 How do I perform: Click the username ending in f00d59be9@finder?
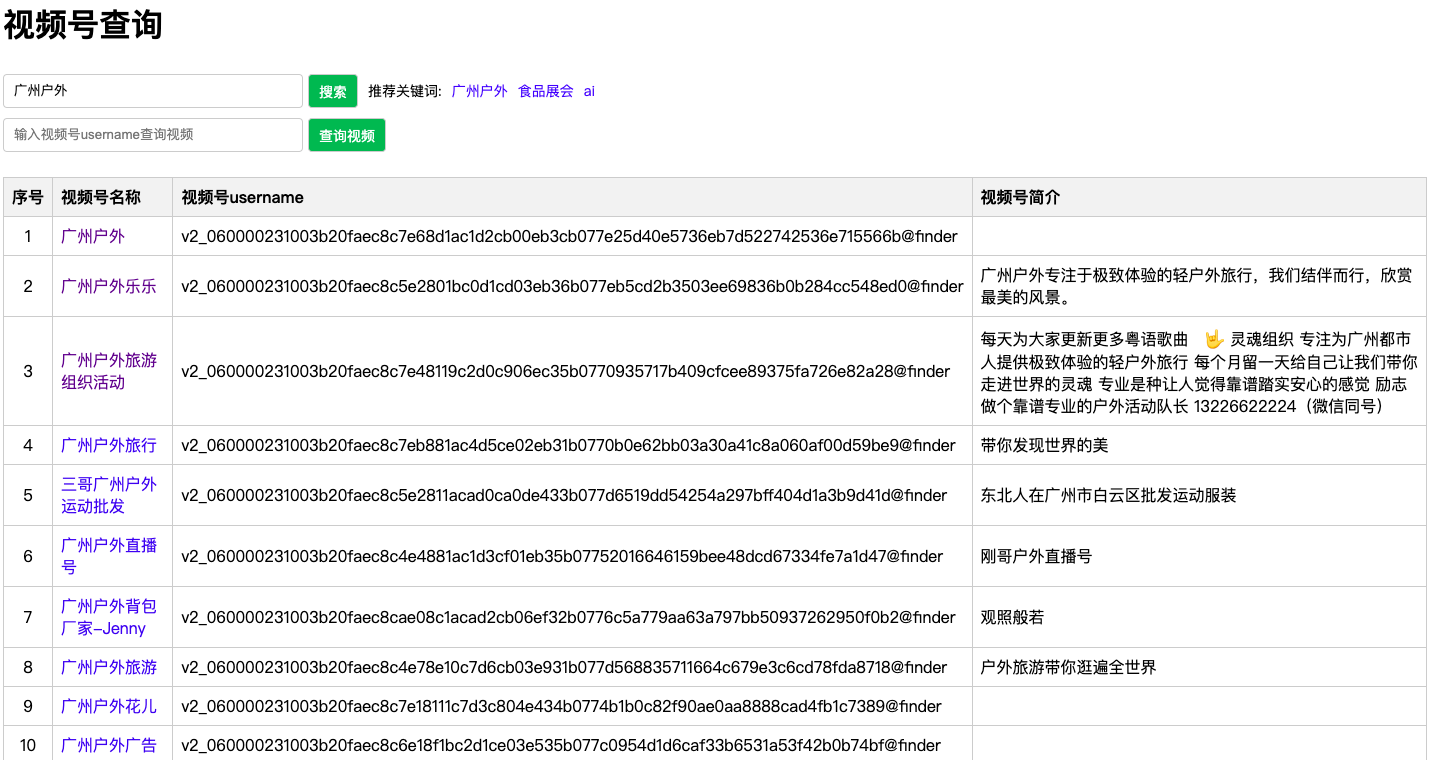point(568,445)
